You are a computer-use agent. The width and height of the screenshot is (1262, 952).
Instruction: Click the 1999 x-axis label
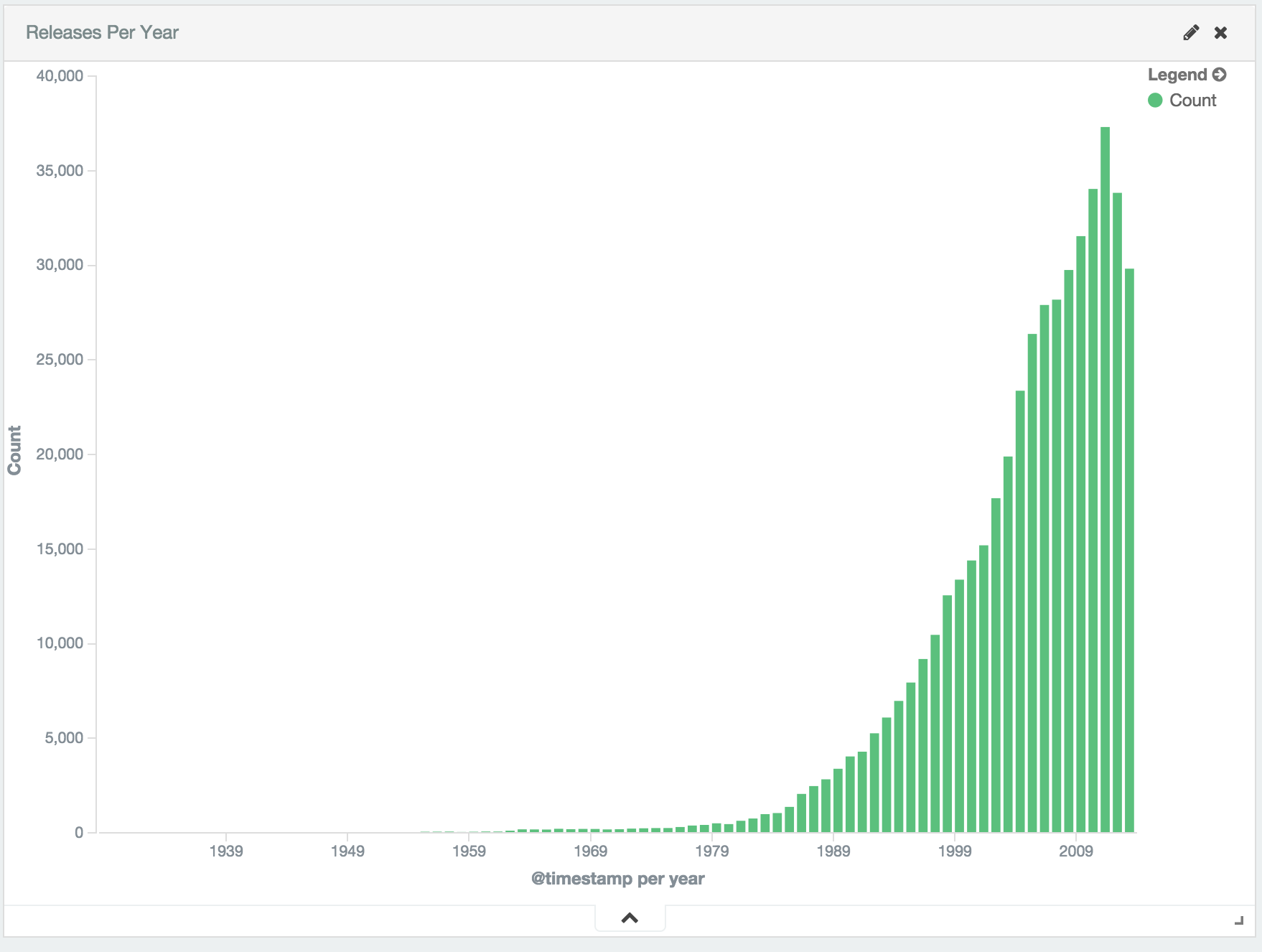954,851
